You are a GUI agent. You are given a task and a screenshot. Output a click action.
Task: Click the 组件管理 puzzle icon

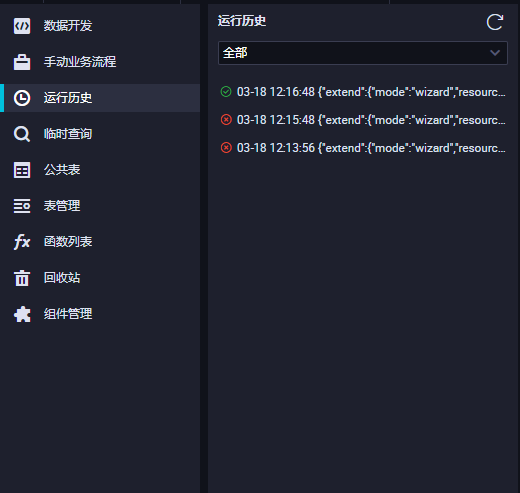22,314
